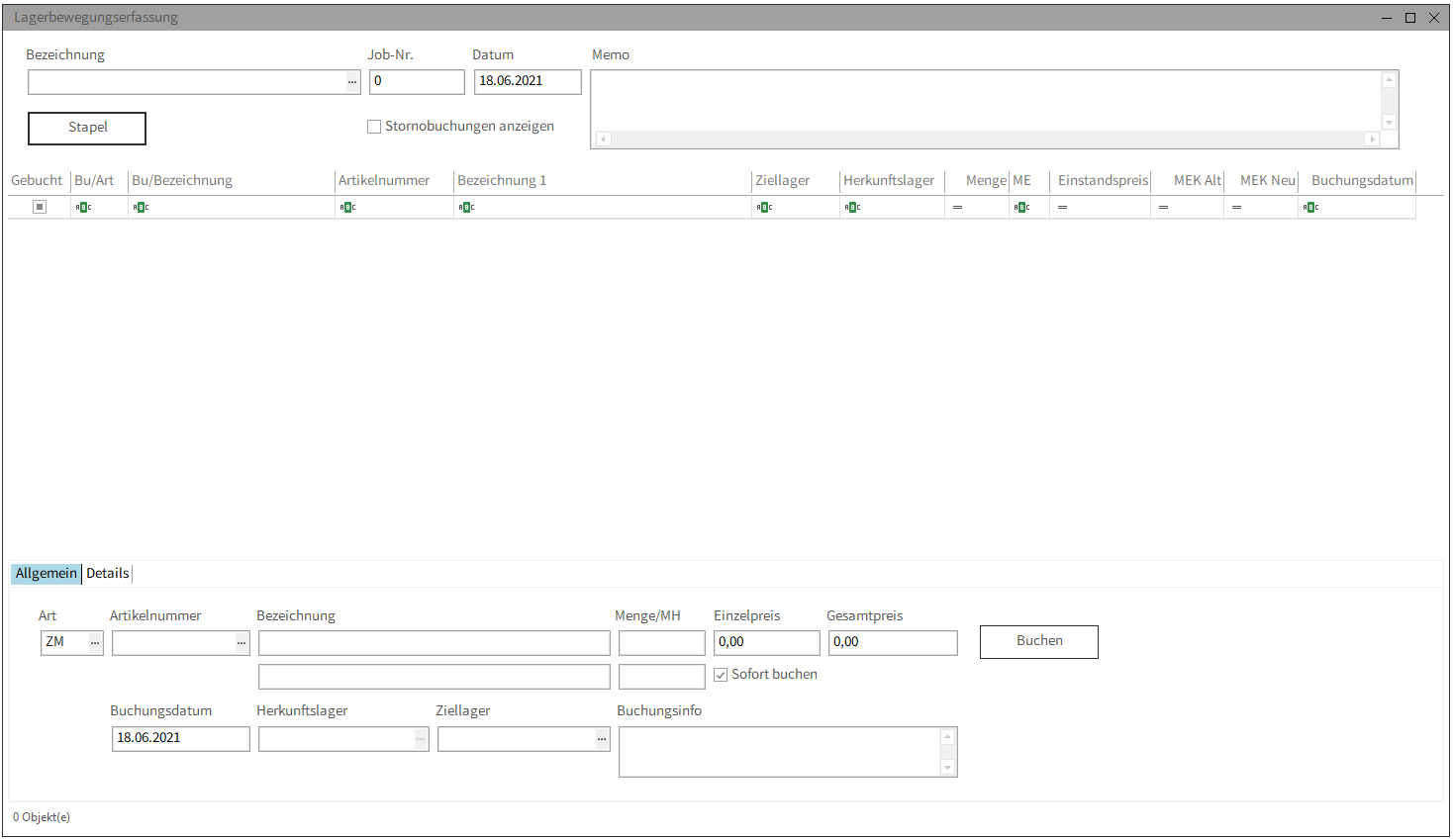
Task: Sort by the MEK Neu column header
Action: (x=1262, y=181)
